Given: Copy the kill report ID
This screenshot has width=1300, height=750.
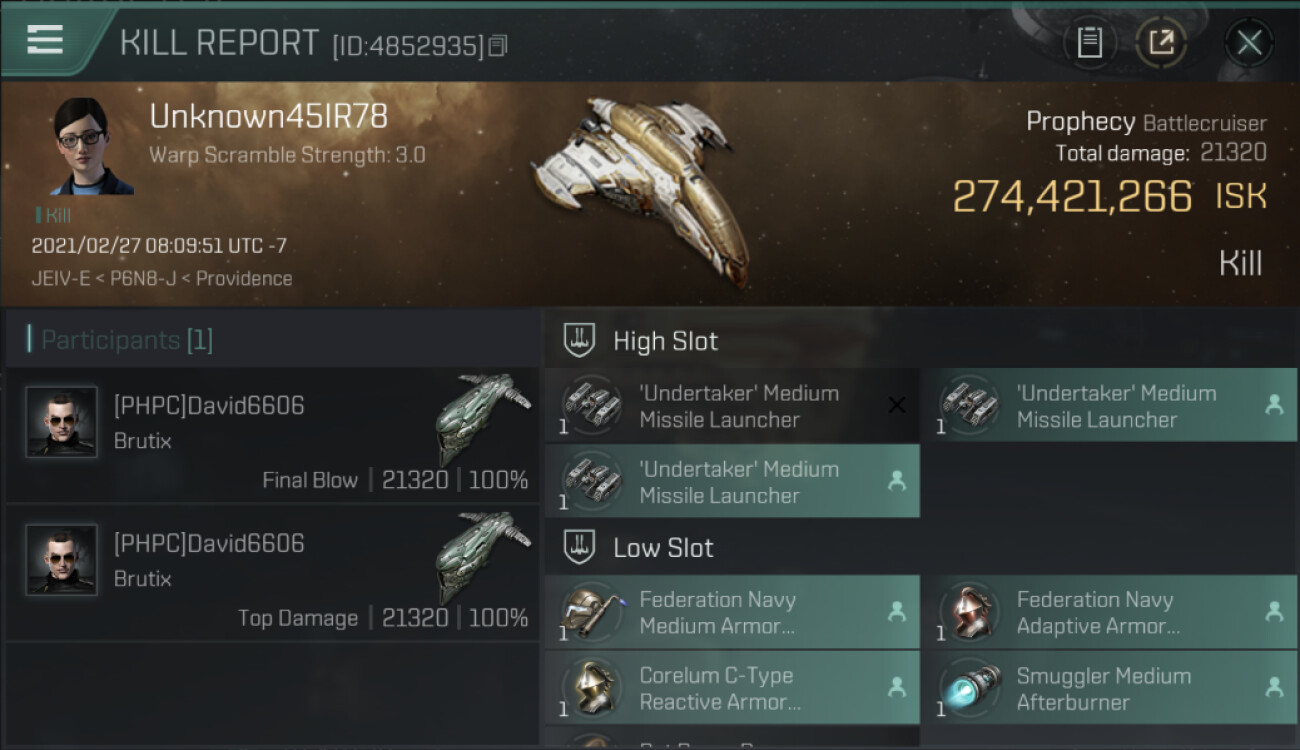Looking at the screenshot, I should point(498,46).
